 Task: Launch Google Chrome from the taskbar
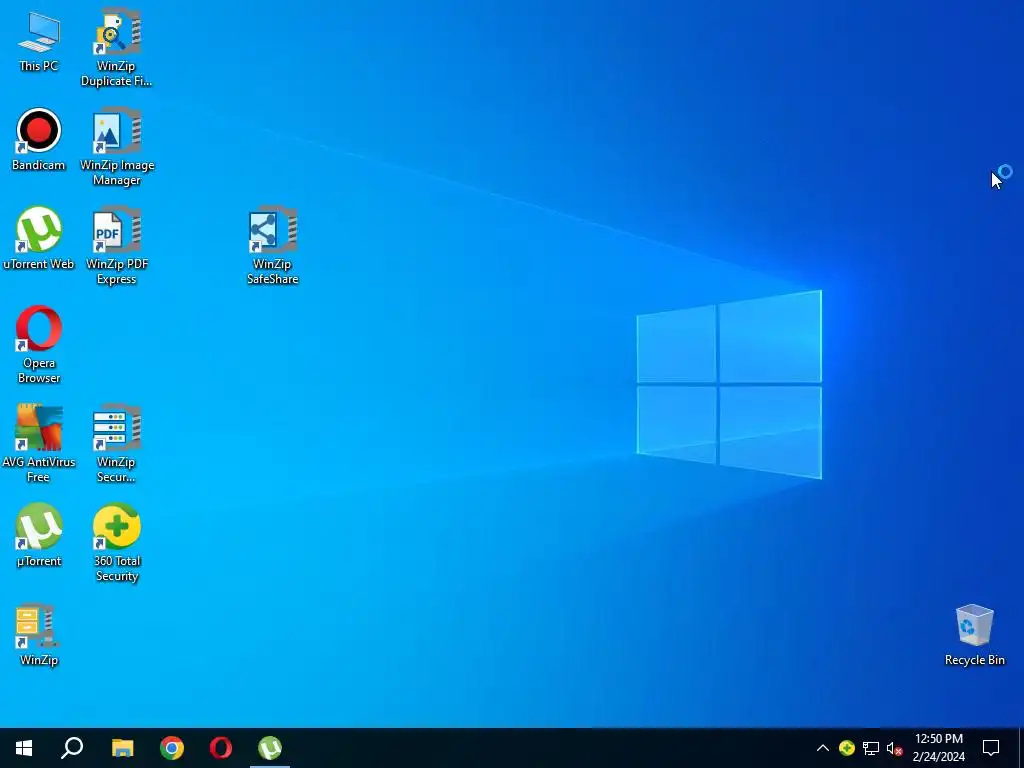pos(172,748)
